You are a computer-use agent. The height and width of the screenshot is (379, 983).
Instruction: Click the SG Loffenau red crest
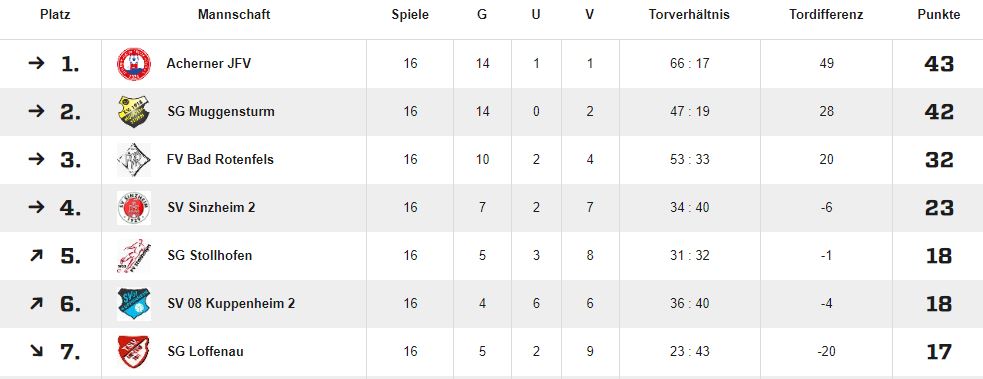coord(134,352)
